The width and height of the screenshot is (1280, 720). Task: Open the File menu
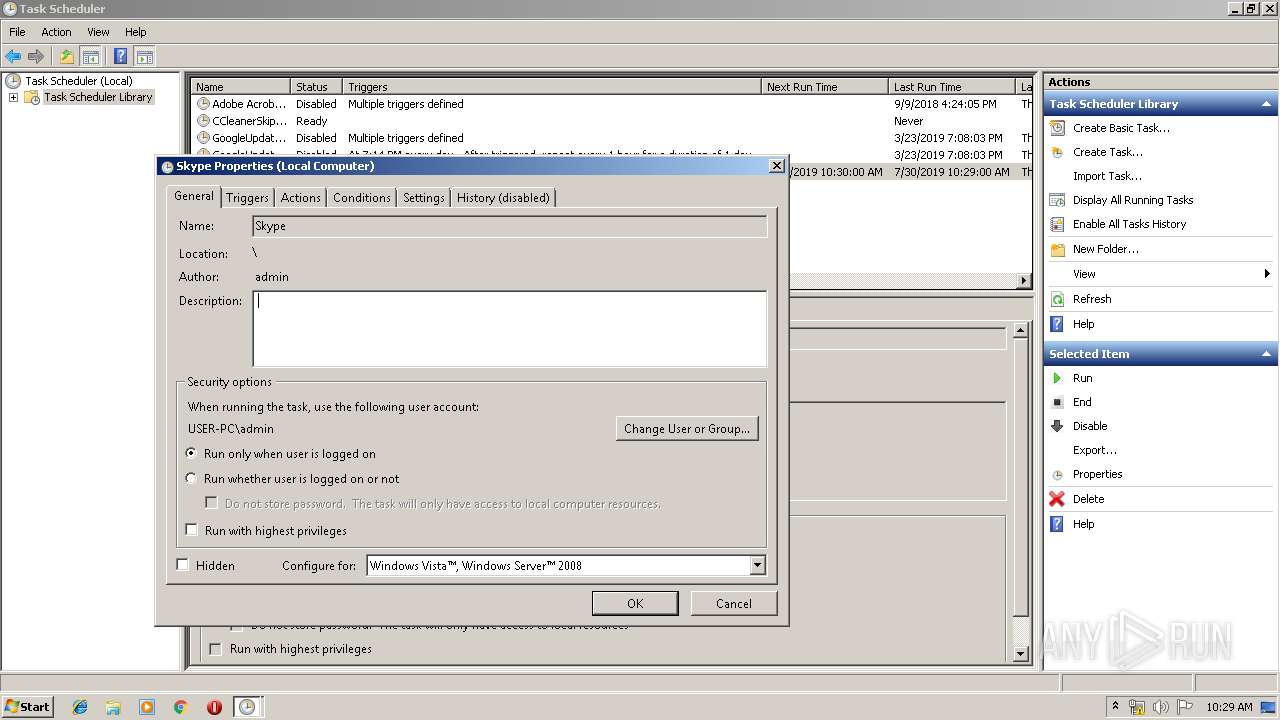[x=17, y=32]
